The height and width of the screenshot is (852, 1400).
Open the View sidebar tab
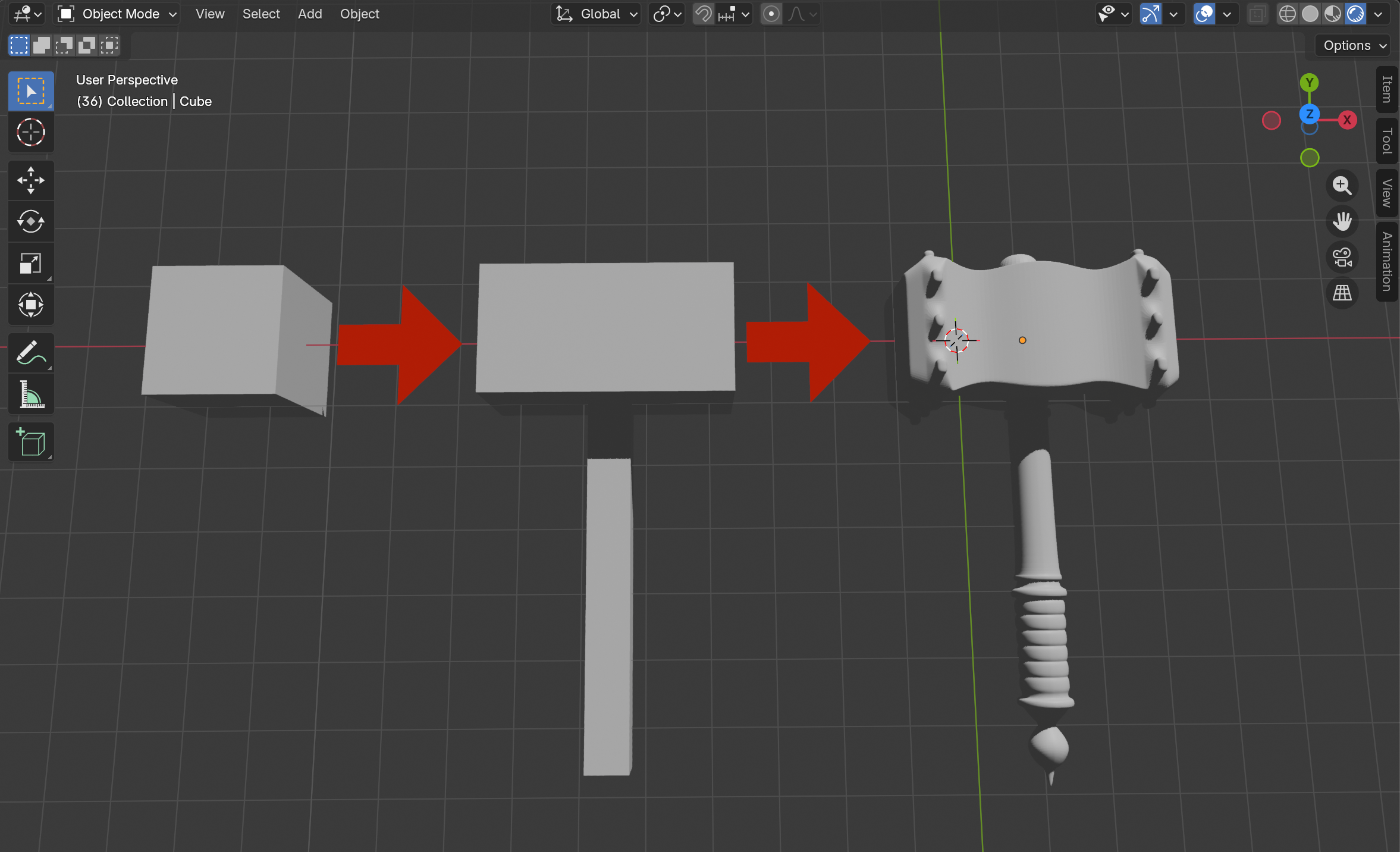(1387, 193)
